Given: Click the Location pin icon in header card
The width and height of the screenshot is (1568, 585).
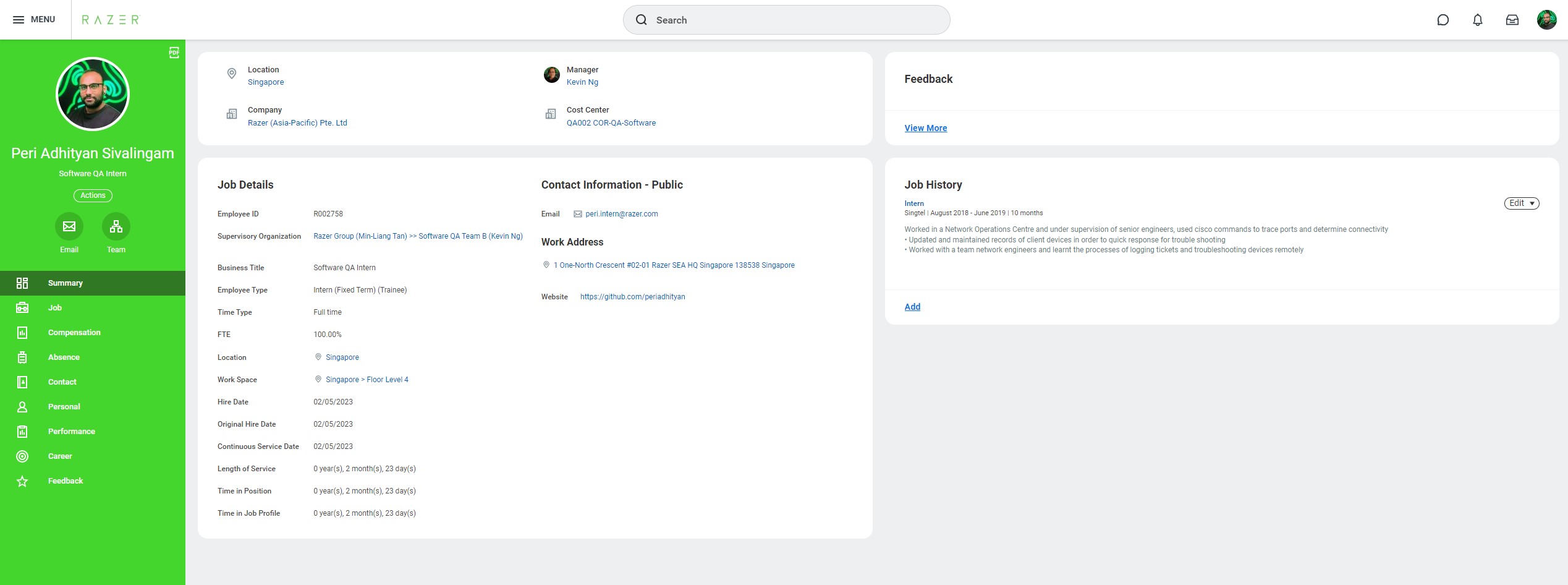Looking at the screenshot, I should pos(232,74).
